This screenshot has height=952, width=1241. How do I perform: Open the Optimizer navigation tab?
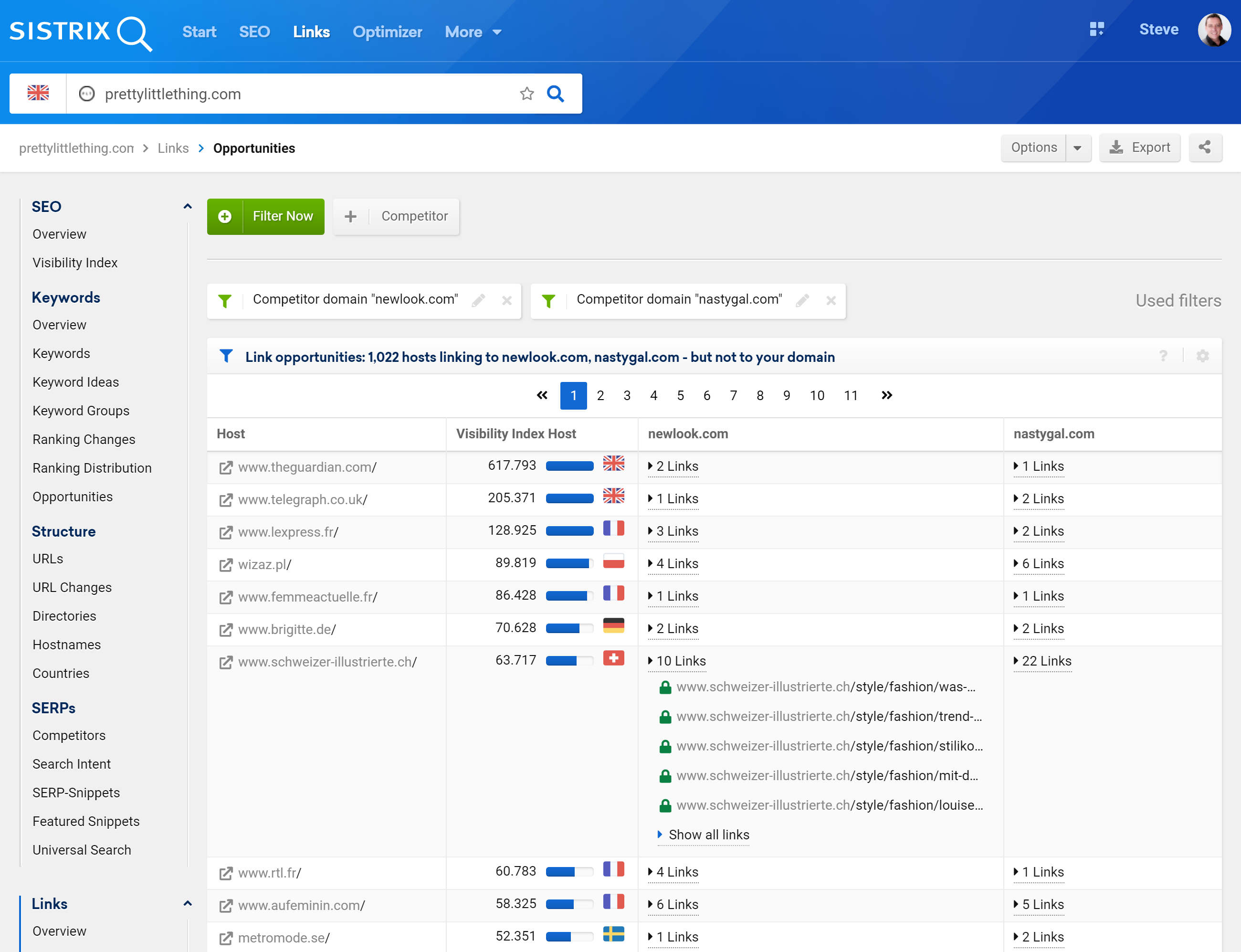pyautogui.click(x=388, y=32)
